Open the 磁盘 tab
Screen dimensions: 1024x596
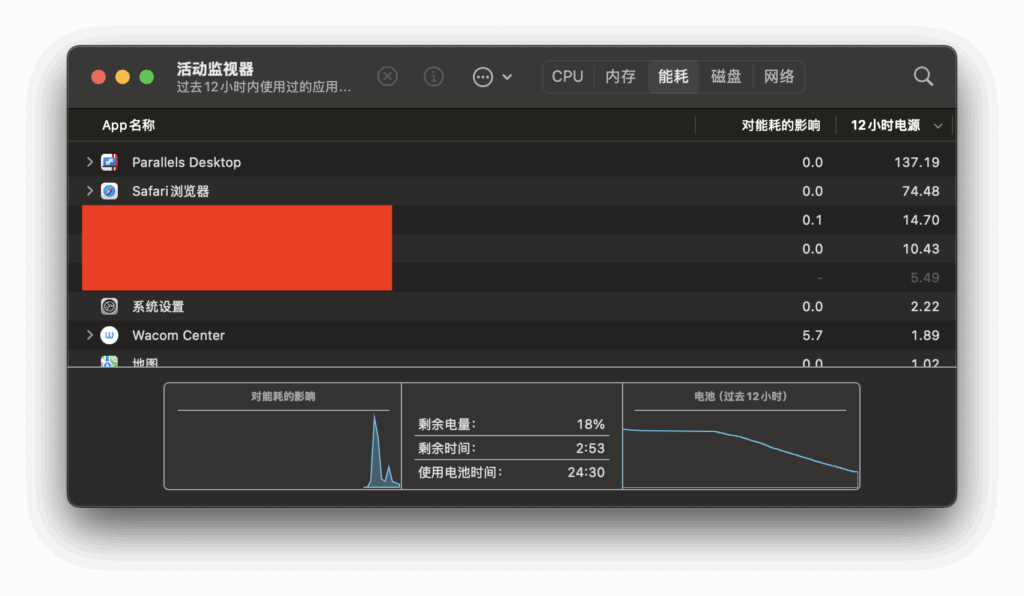[x=726, y=77]
